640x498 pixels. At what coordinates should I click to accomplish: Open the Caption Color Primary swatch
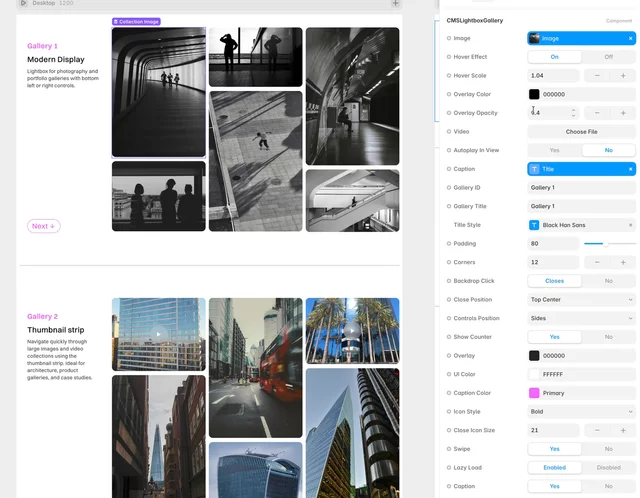click(x=534, y=393)
